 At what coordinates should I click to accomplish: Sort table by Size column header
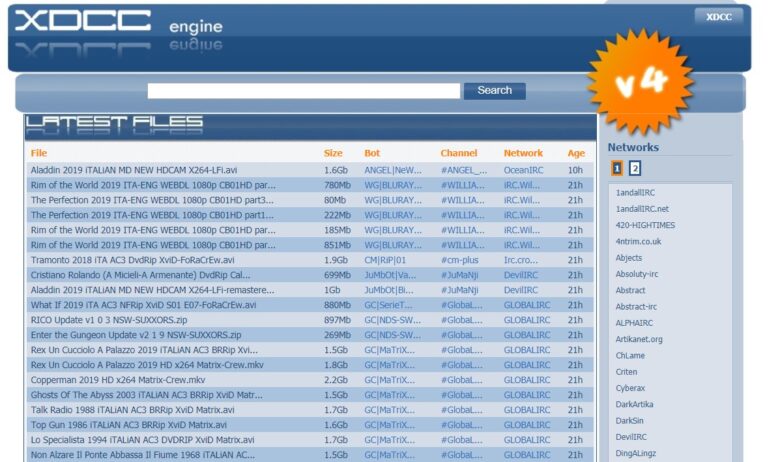click(x=333, y=153)
